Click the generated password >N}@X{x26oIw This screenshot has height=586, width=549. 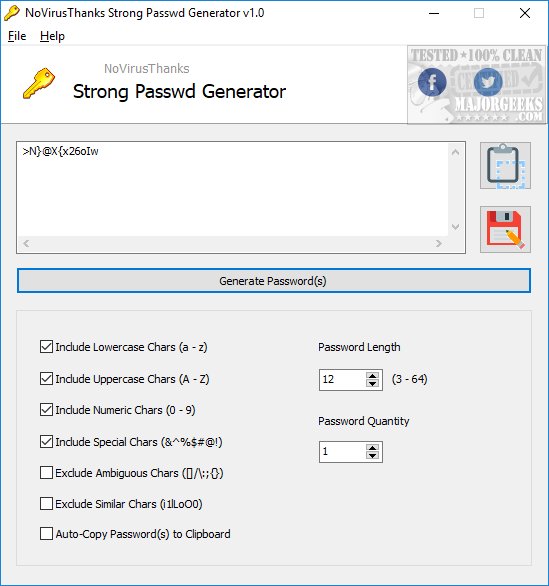(x=61, y=151)
